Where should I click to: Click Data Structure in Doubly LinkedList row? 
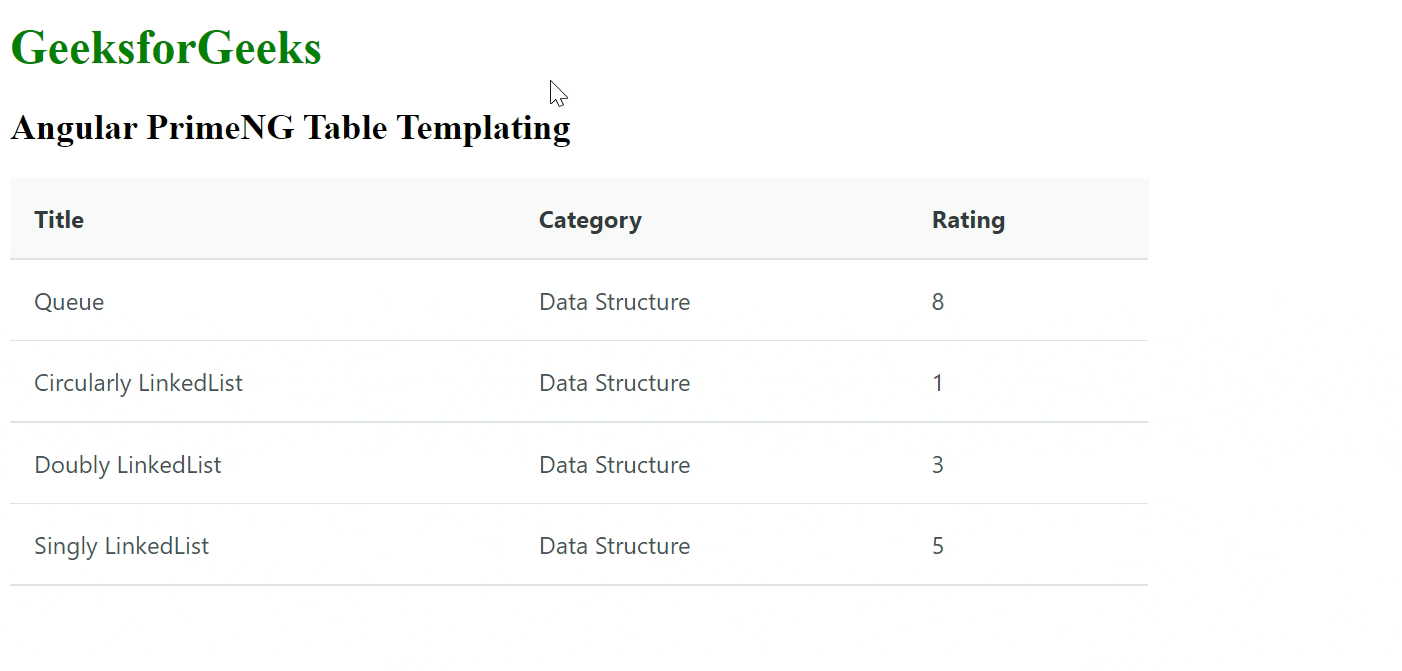click(x=614, y=465)
